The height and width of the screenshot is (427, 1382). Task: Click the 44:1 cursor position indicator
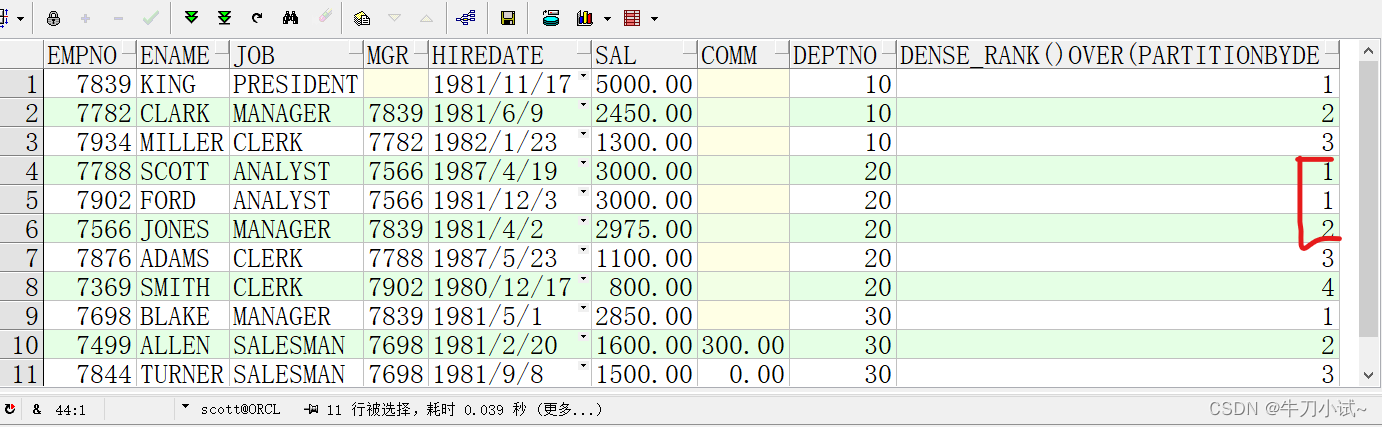point(70,409)
